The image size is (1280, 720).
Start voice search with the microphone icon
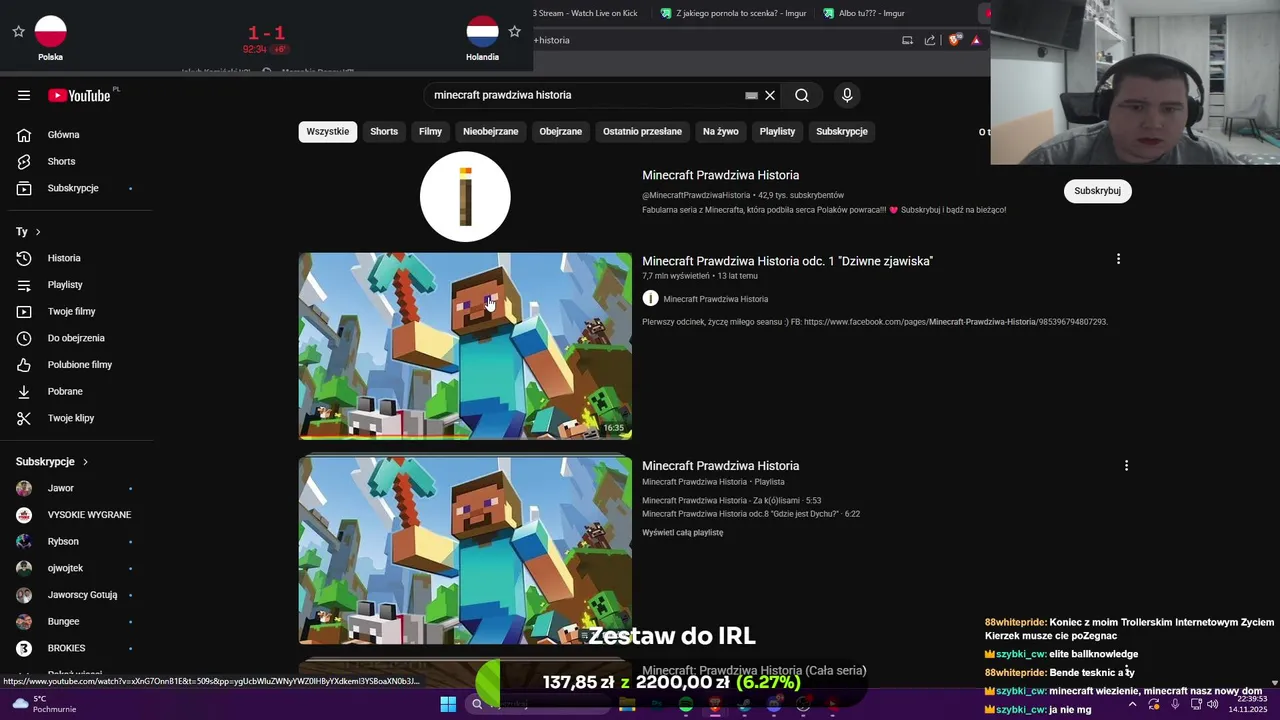click(x=847, y=95)
